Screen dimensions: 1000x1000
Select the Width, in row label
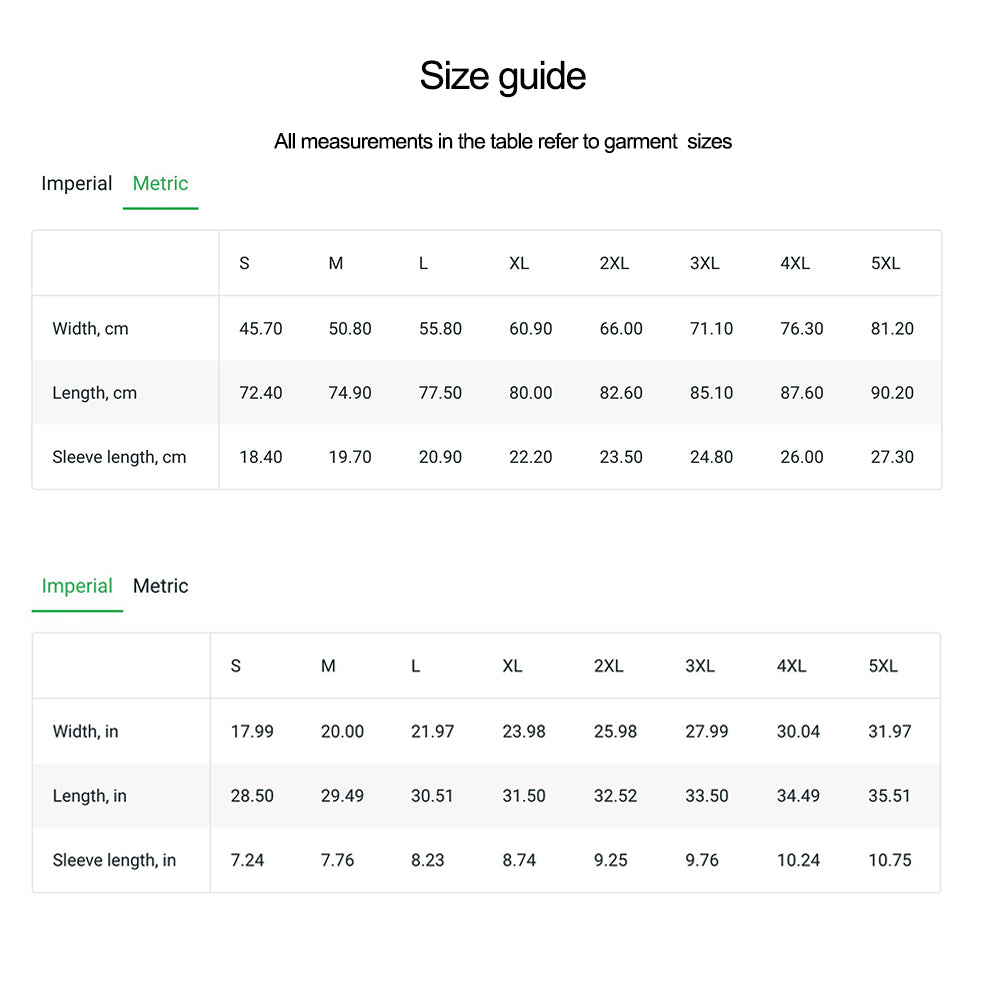tap(85, 732)
